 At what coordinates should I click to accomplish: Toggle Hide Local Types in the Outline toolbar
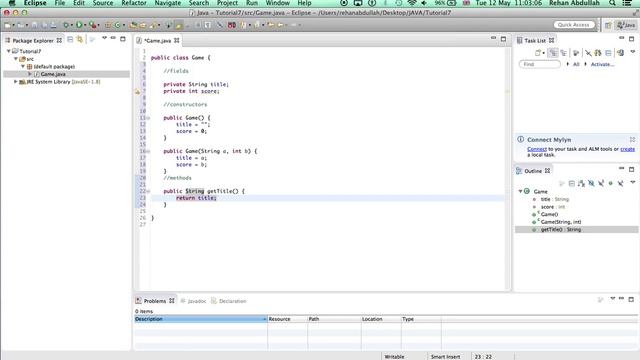(x=620, y=183)
